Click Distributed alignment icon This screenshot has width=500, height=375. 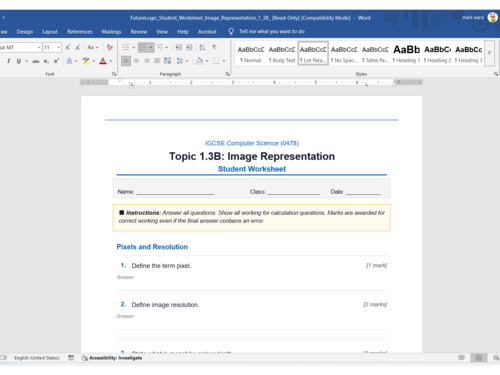point(167,61)
